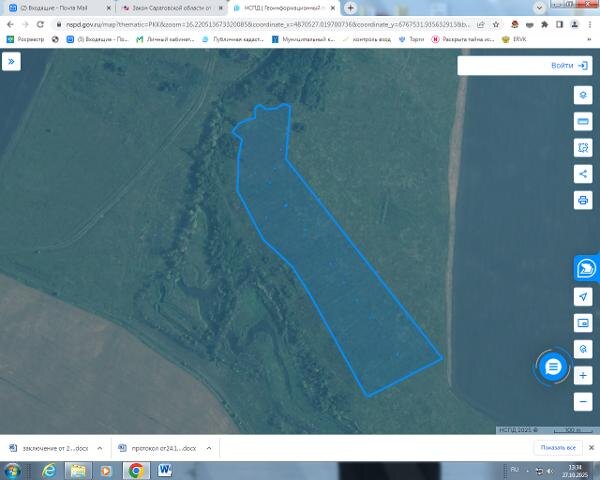Launch Internet Explorer from taskbar

49,470
